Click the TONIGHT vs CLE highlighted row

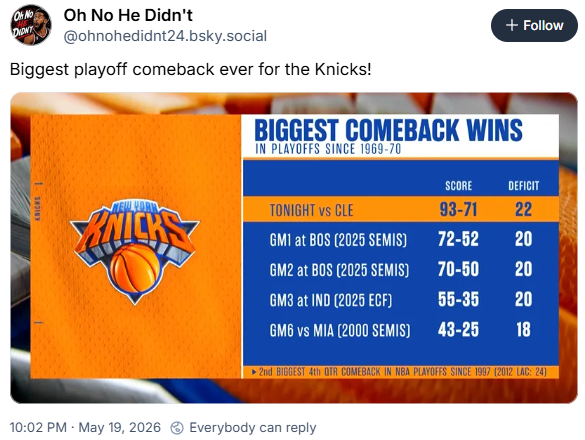tap(401, 209)
